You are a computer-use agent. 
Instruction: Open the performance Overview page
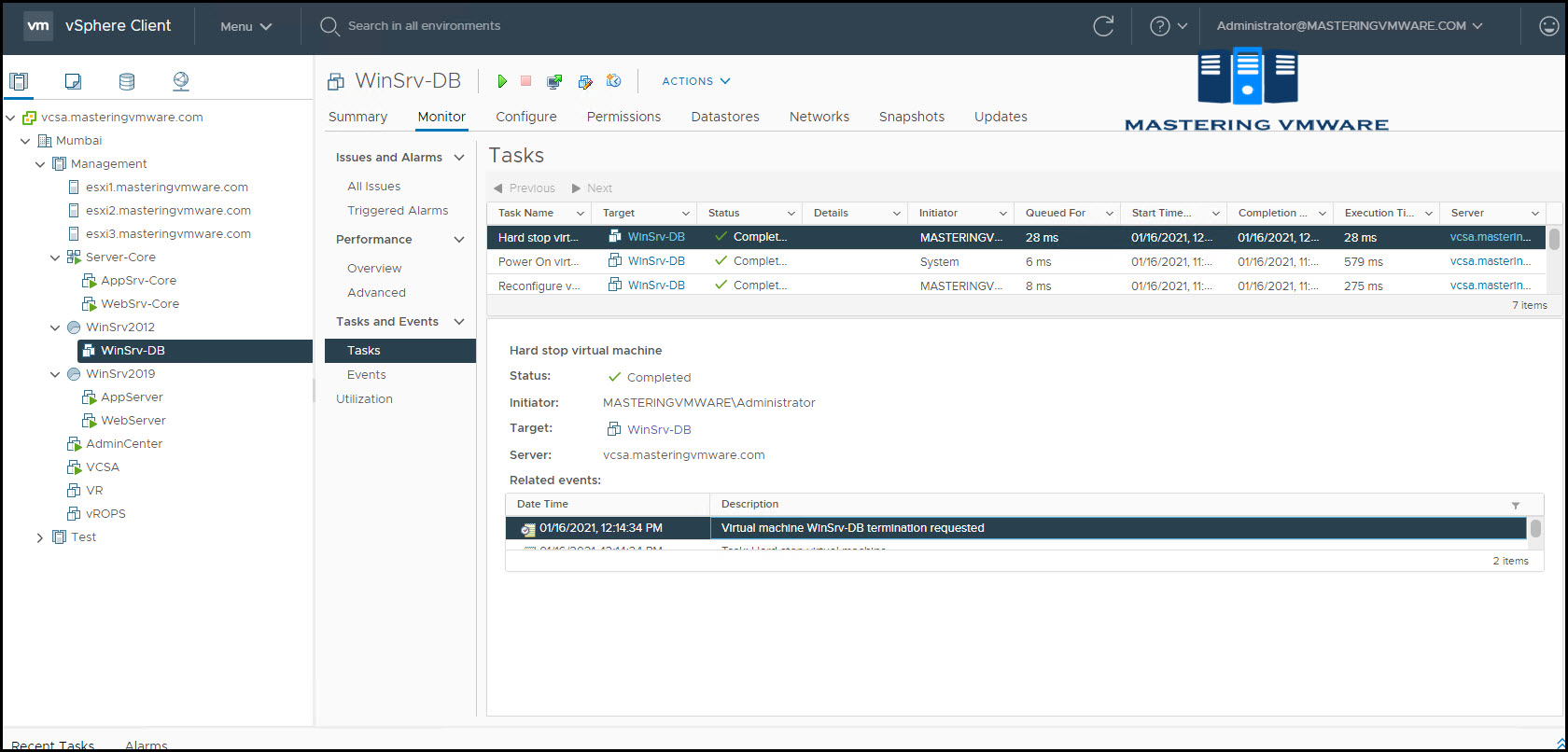pyautogui.click(x=374, y=269)
